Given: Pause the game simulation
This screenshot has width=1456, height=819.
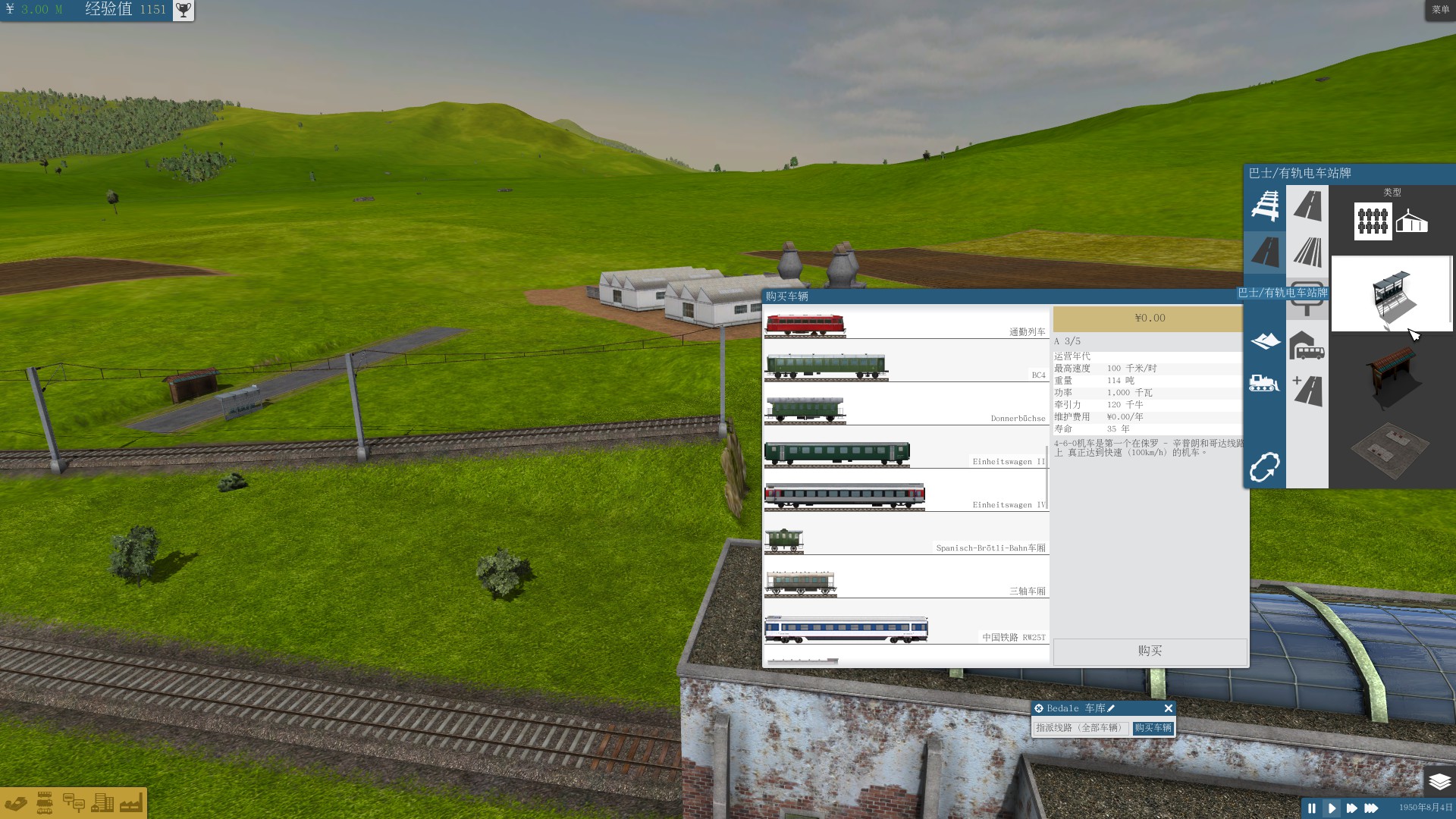Looking at the screenshot, I should click(1312, 808).
